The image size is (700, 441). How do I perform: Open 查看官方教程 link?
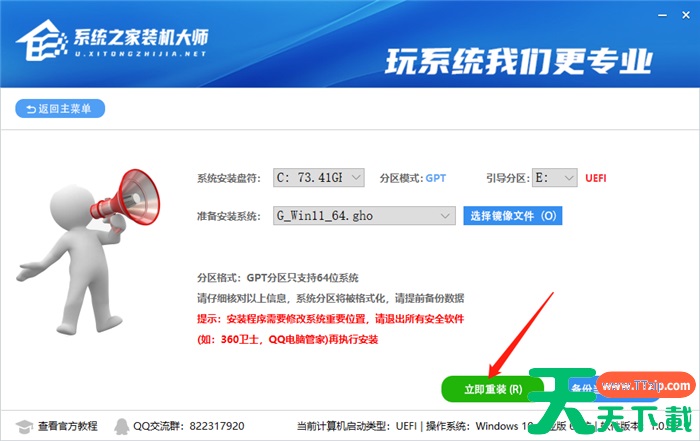67,426
